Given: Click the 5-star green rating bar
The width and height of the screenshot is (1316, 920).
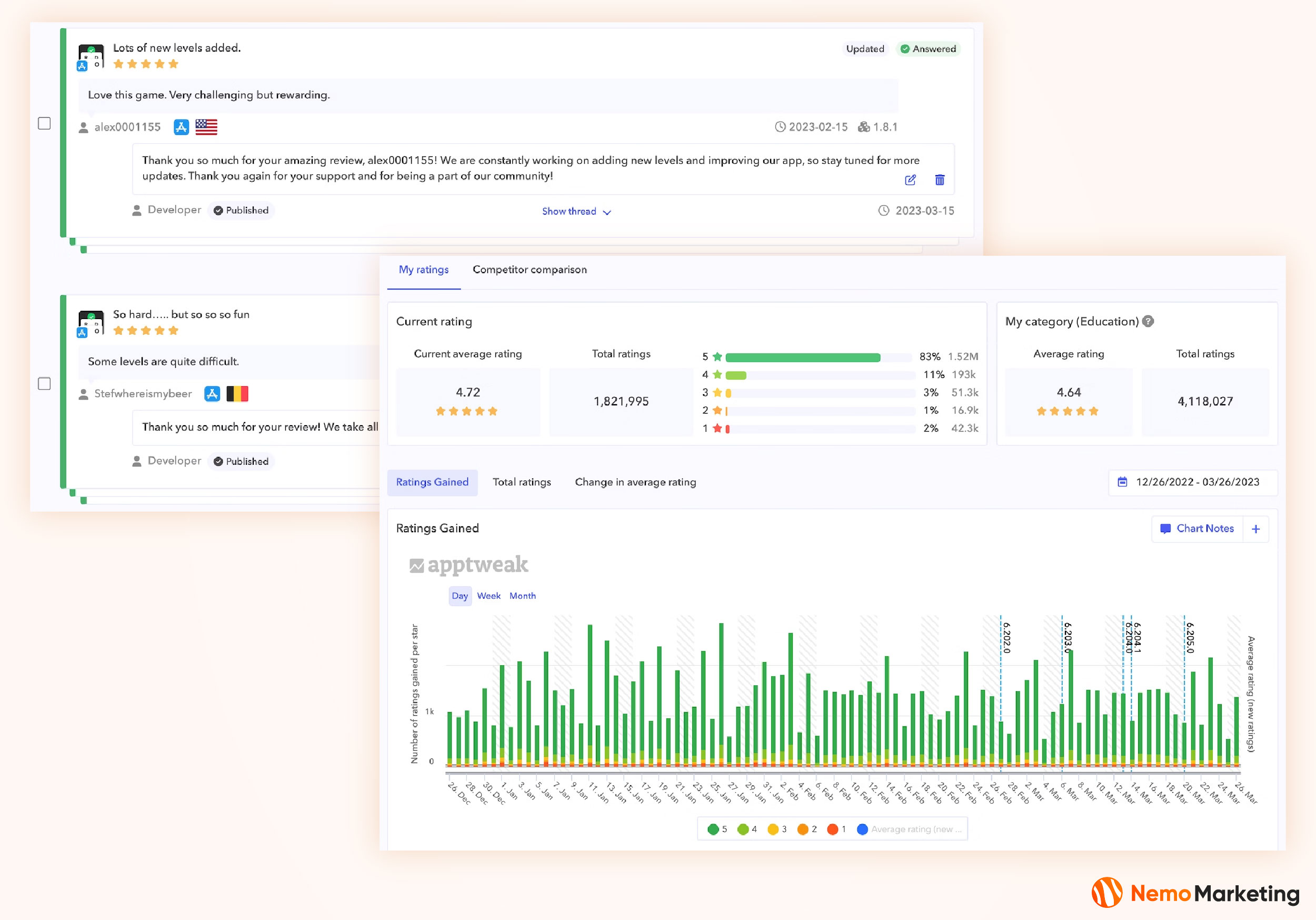Looking at the screenshot, I should (x=802, y=358).
